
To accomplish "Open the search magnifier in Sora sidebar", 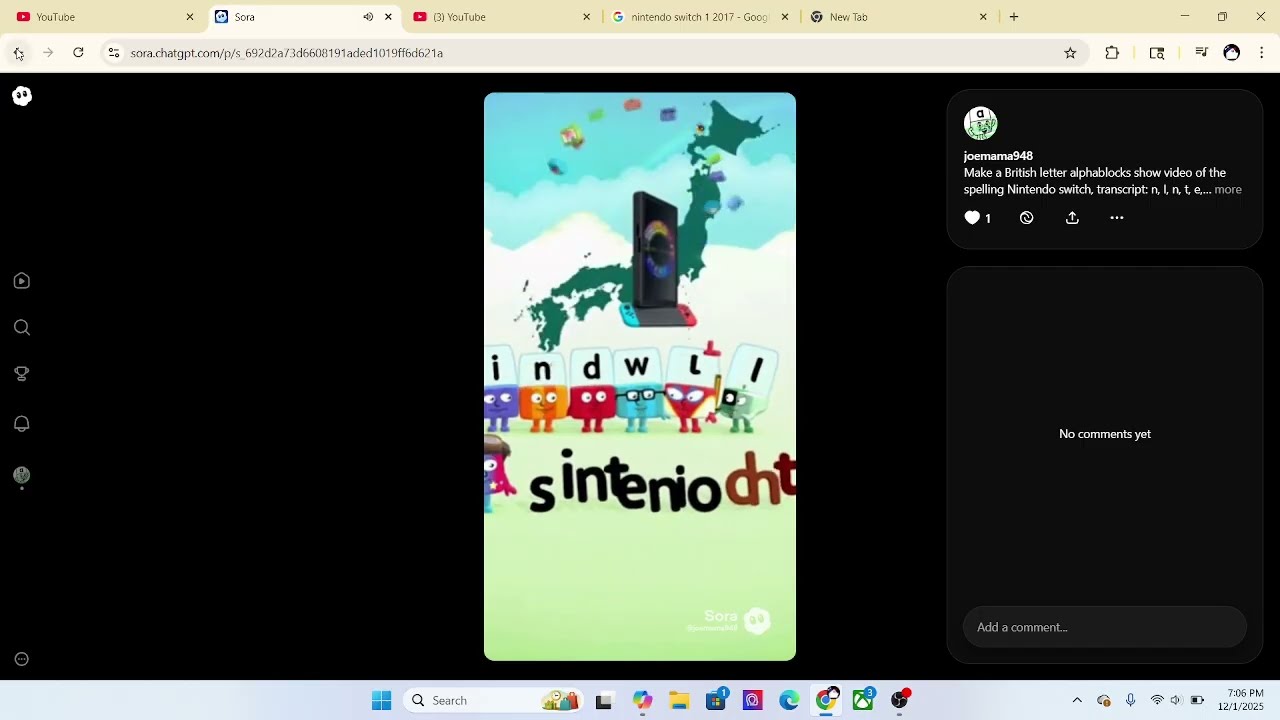I will click(x=22, y=328).
